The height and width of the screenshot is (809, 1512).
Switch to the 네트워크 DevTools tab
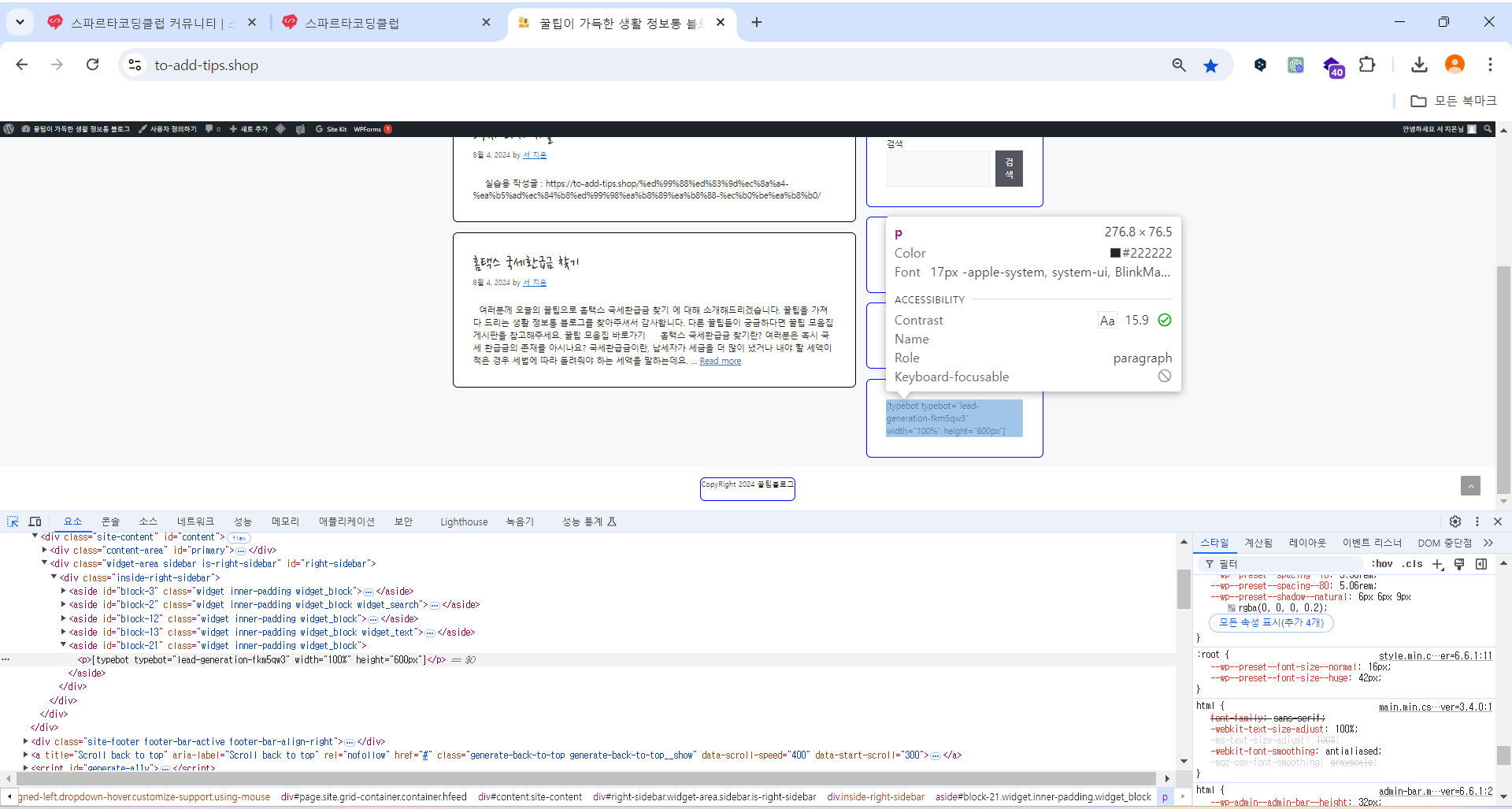[195, 521]
